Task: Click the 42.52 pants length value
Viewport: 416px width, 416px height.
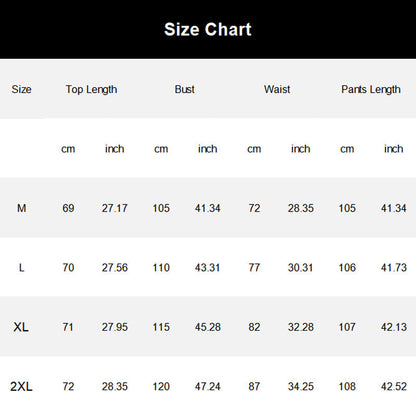Action: (x=394, y=387)
